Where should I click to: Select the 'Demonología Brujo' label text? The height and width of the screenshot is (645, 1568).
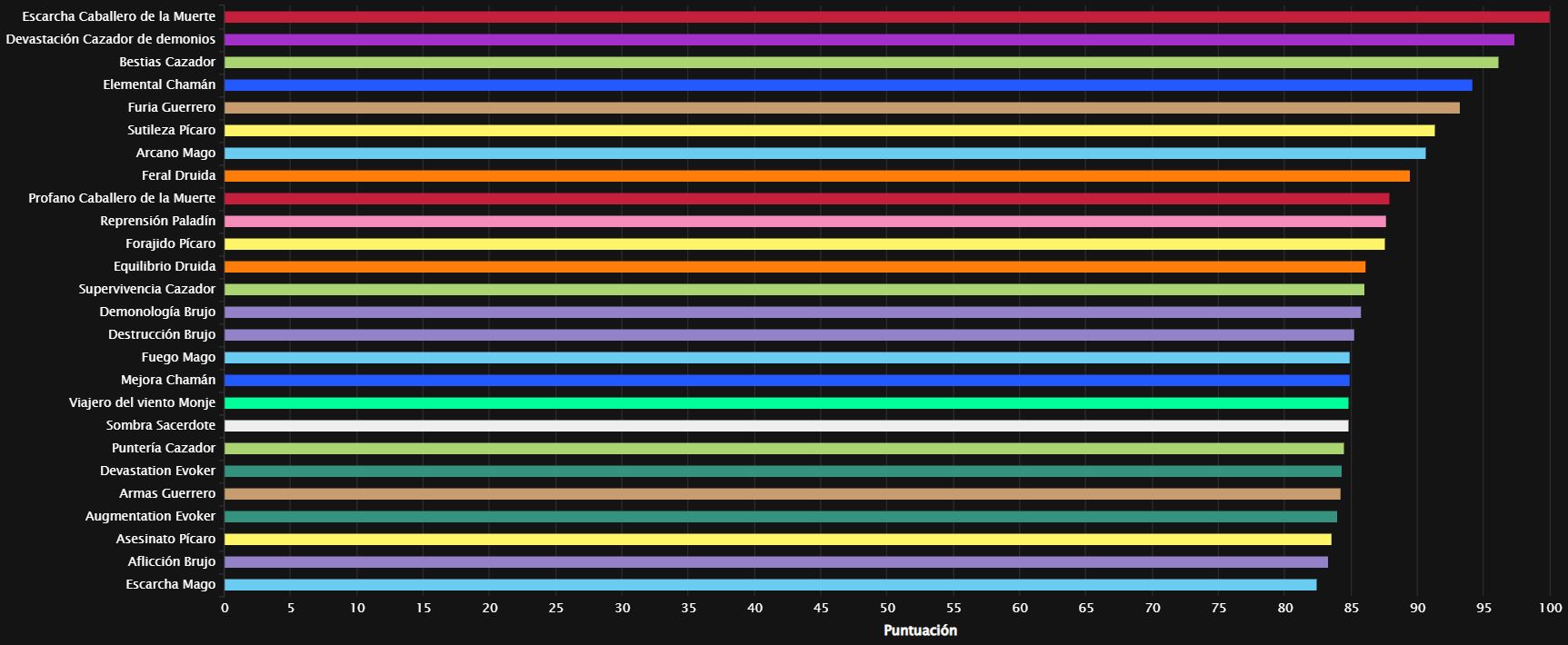pos(157,312)
